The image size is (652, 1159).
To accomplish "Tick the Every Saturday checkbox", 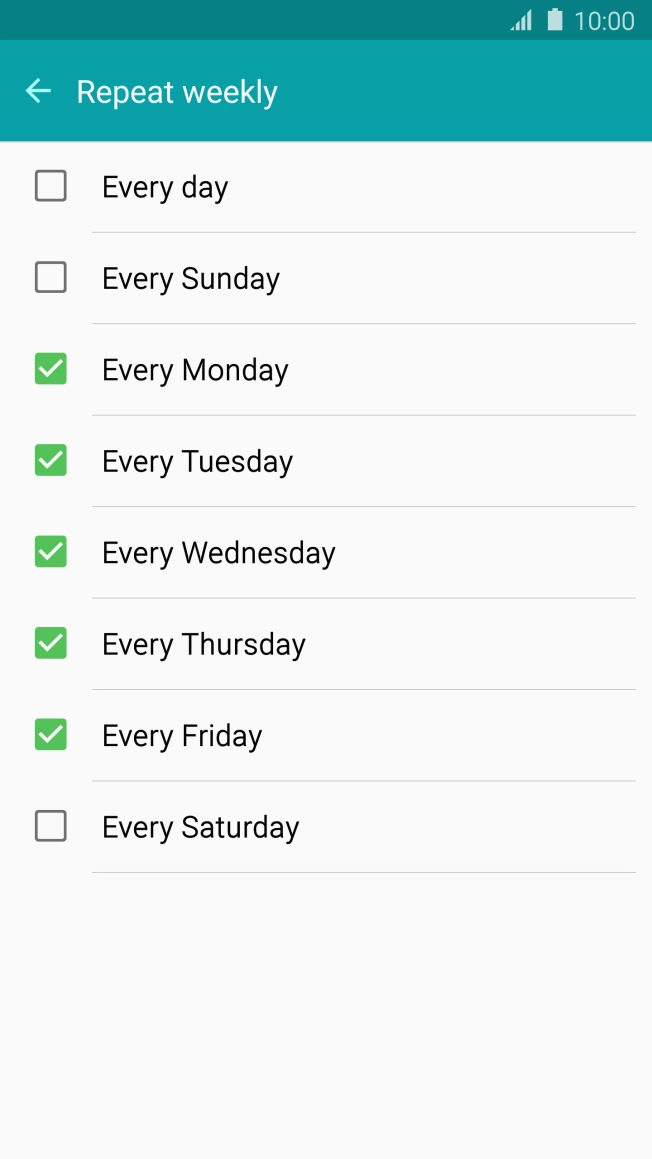I will (51, 826).
